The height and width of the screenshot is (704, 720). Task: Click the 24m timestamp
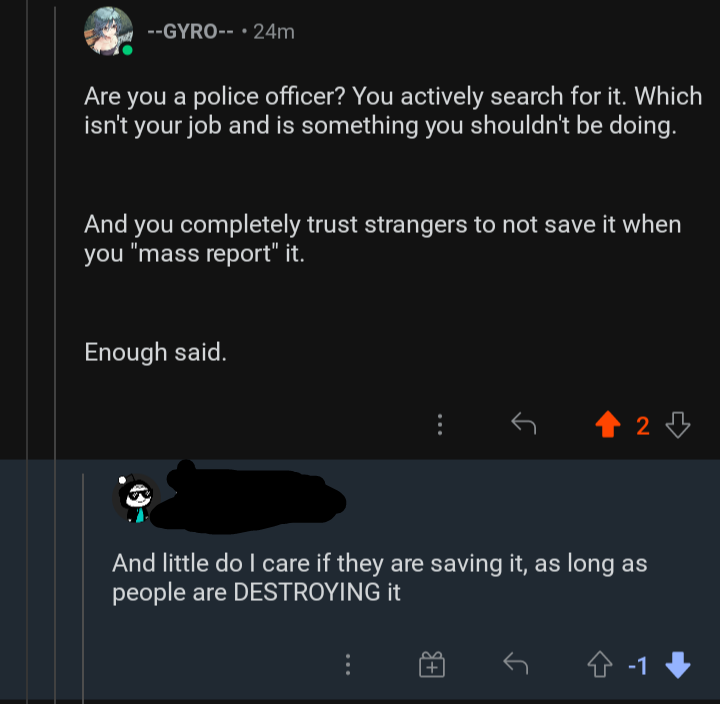click(274, 31)
